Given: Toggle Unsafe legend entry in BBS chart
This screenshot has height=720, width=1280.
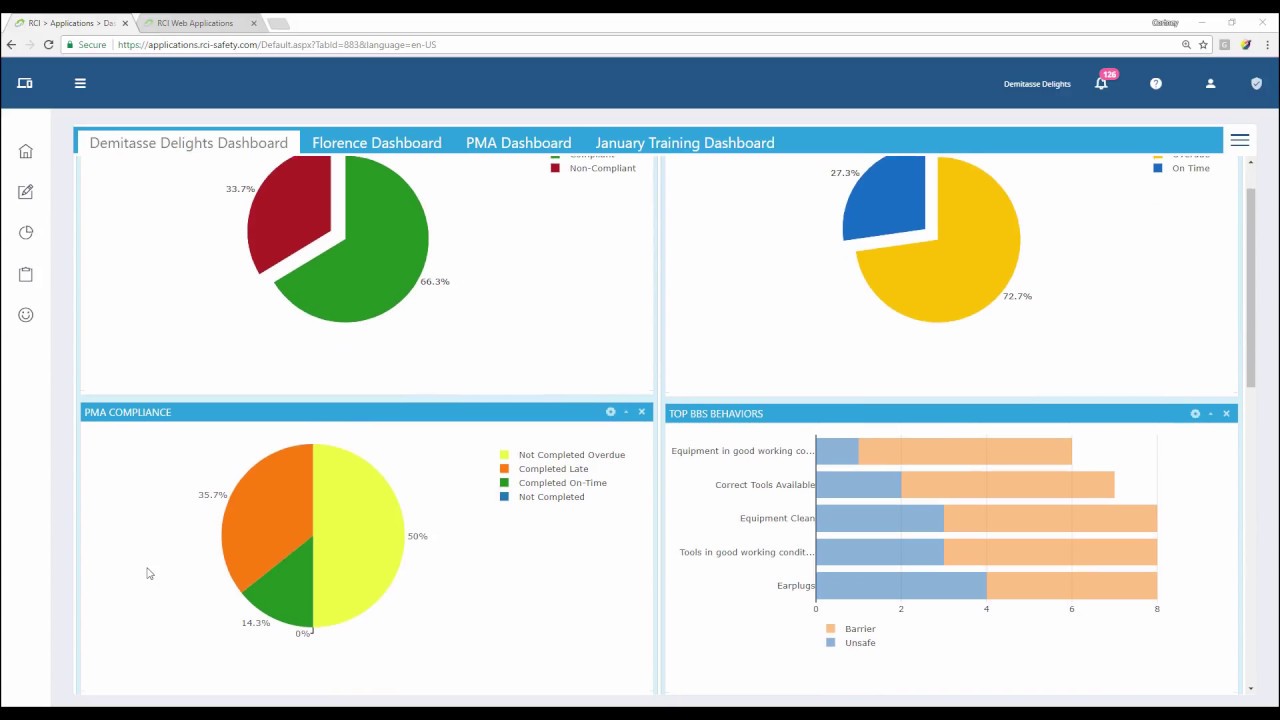Looking at the screenshot, I should click(851, 643).
